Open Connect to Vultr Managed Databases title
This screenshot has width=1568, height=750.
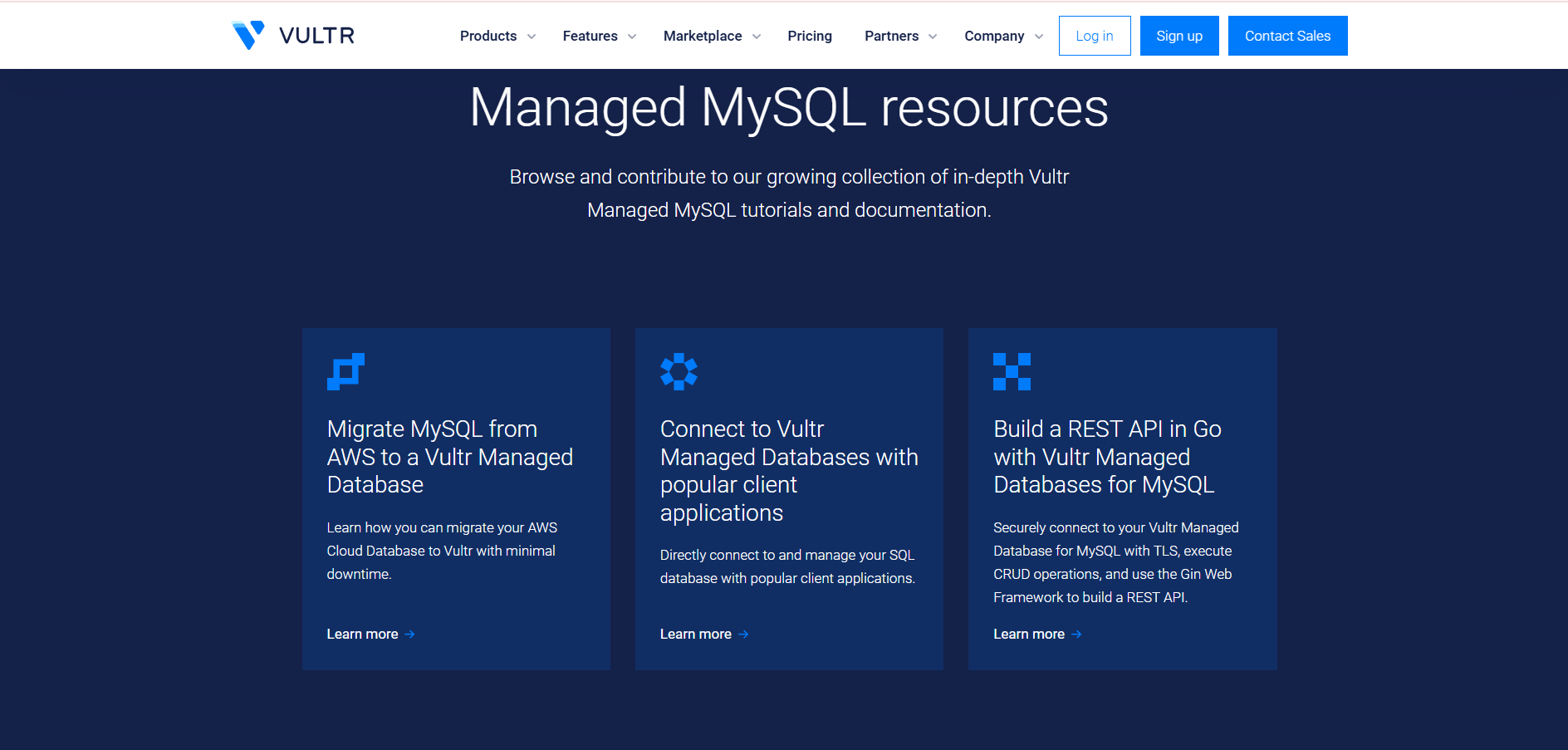[788, 470]
